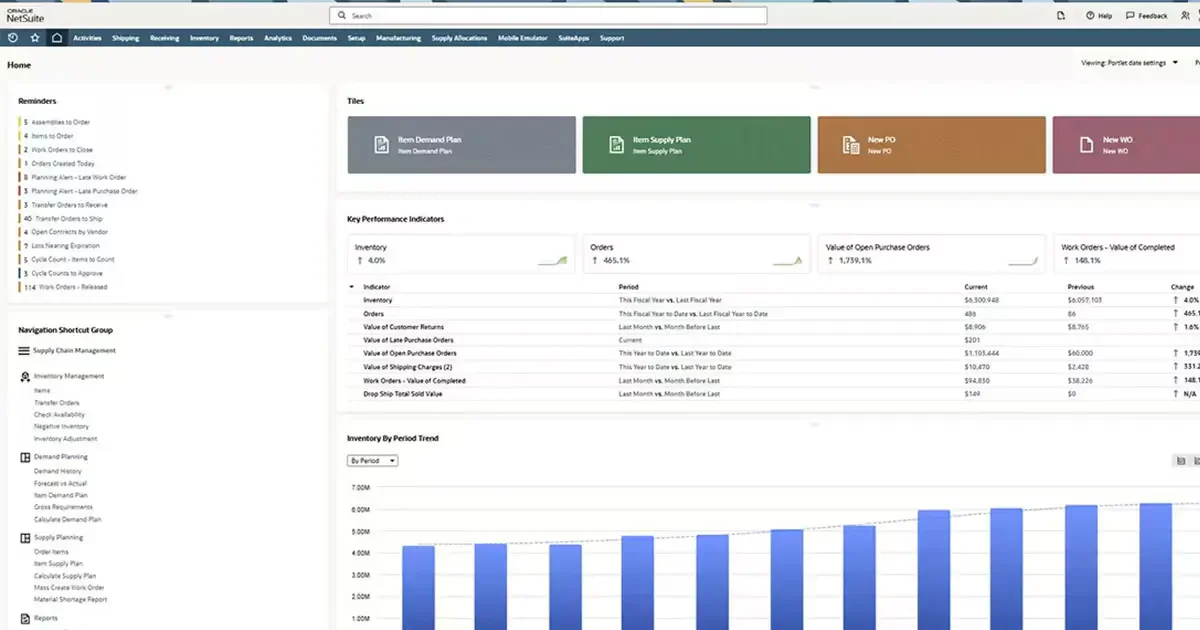Open Work Orders - Released reminder
The height and width of the screenshot is (630, 1200).
coord(73,287)
